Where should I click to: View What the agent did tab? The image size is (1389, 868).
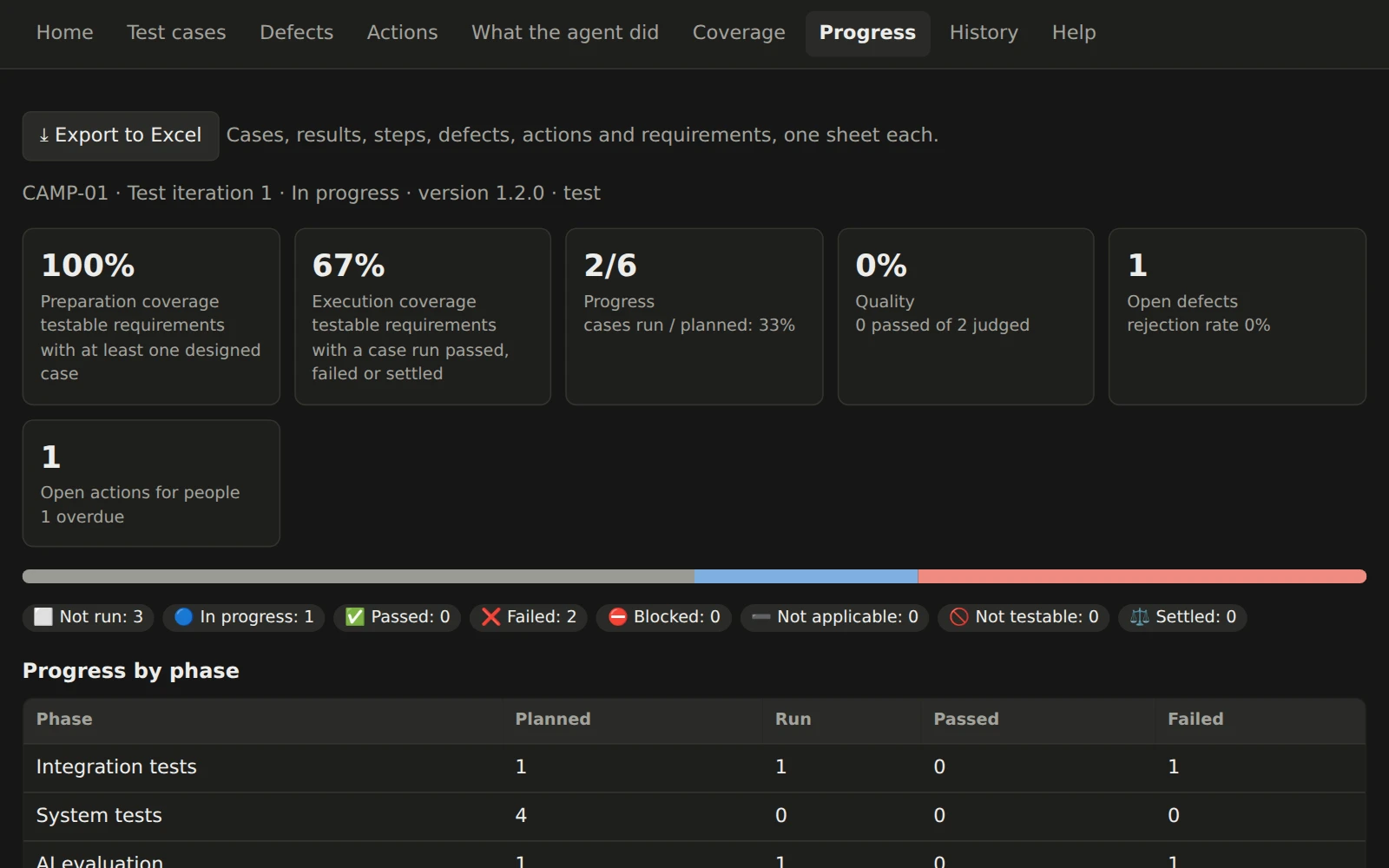[x=565, y=33]
